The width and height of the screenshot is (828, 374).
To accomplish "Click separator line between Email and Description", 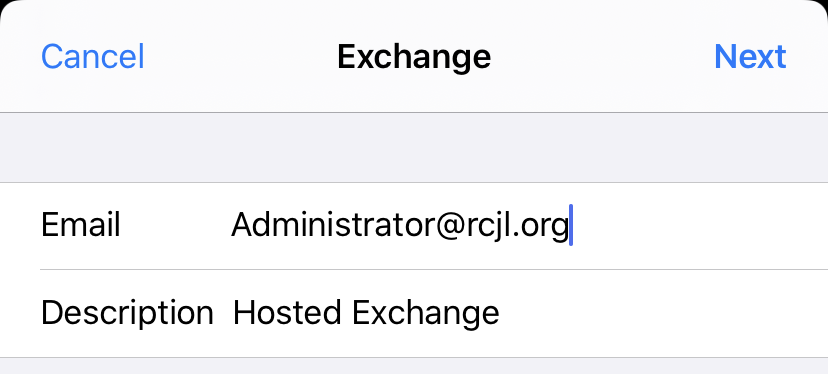I will pyautogui.click(x=434, y=269).
